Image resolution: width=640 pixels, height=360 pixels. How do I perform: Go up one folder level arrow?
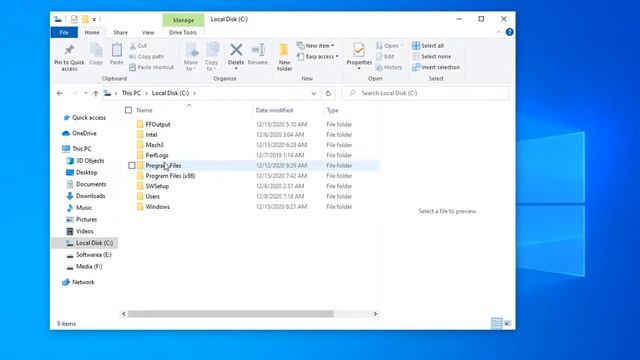click(96, 93)
